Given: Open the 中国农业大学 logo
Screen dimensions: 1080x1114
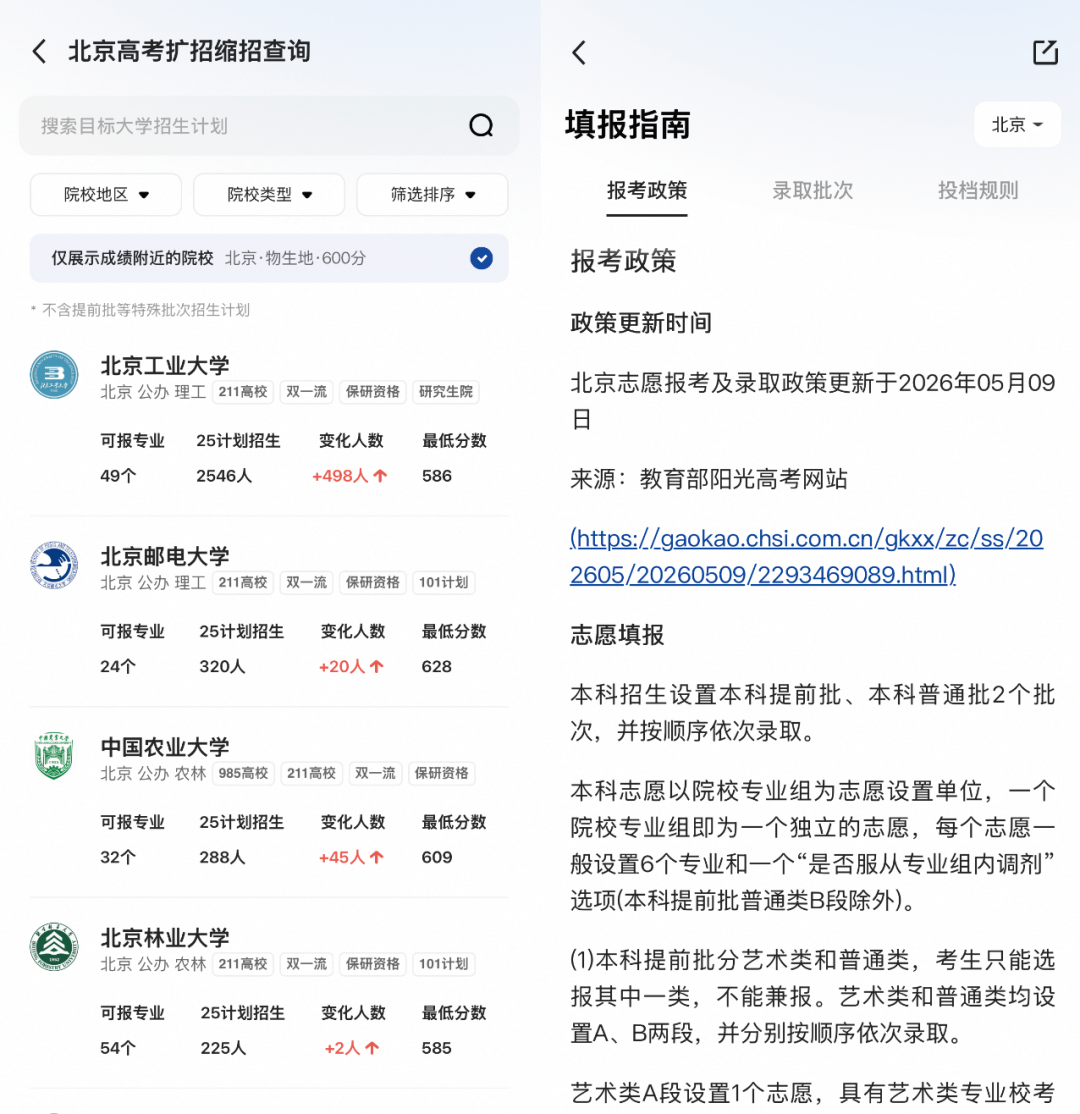Looking at the screenshot, I should coord(54,756).
